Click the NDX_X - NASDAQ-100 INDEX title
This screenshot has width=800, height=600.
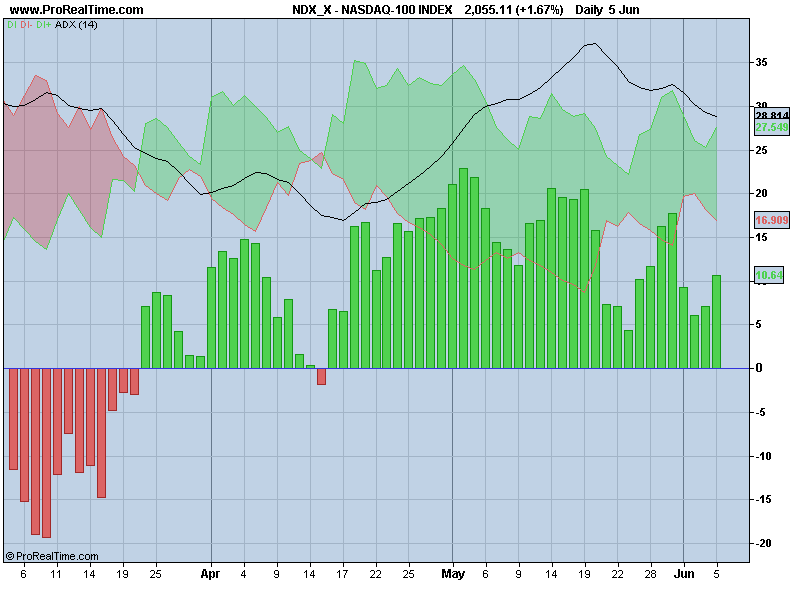click(372, 9)
